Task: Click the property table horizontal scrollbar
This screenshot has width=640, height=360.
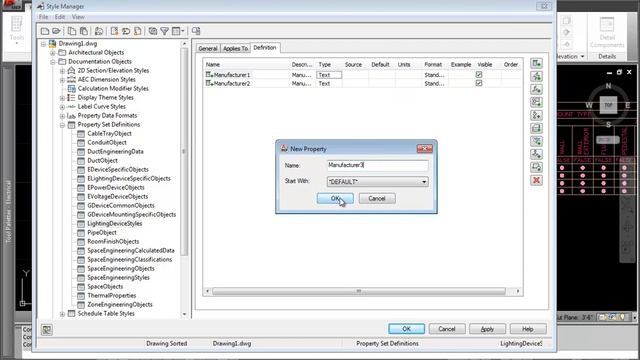Action: (x=359, y=291)
